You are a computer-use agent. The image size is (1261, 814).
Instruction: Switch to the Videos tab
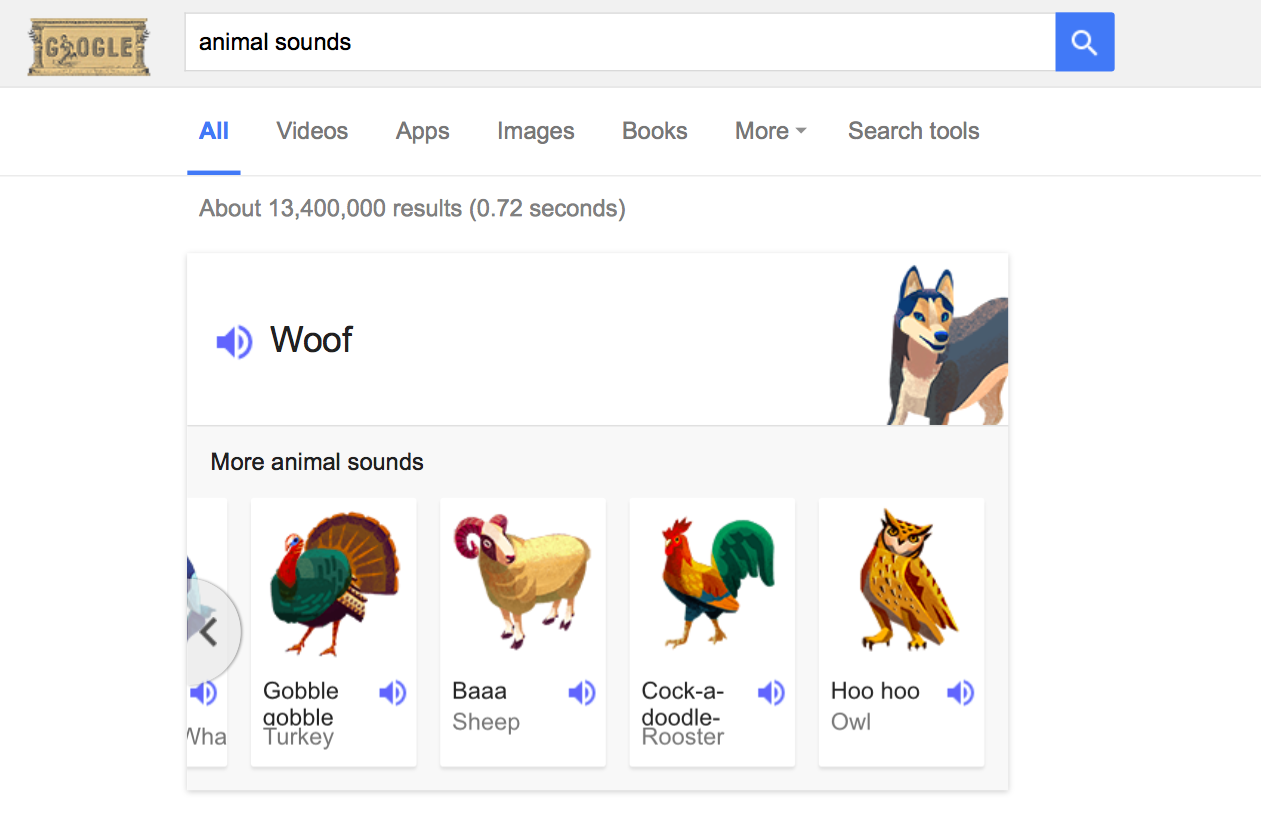311,131
